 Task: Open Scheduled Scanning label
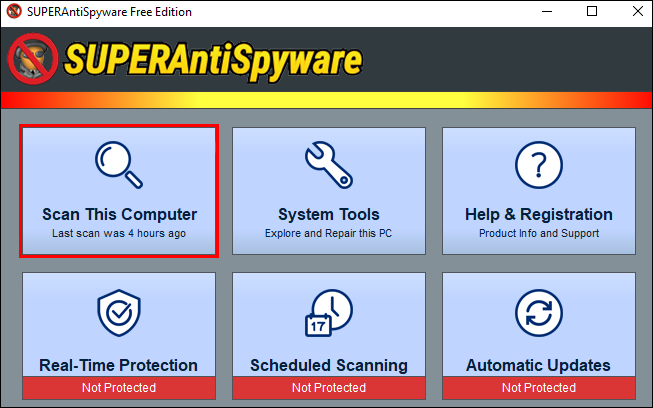[329, 365]
